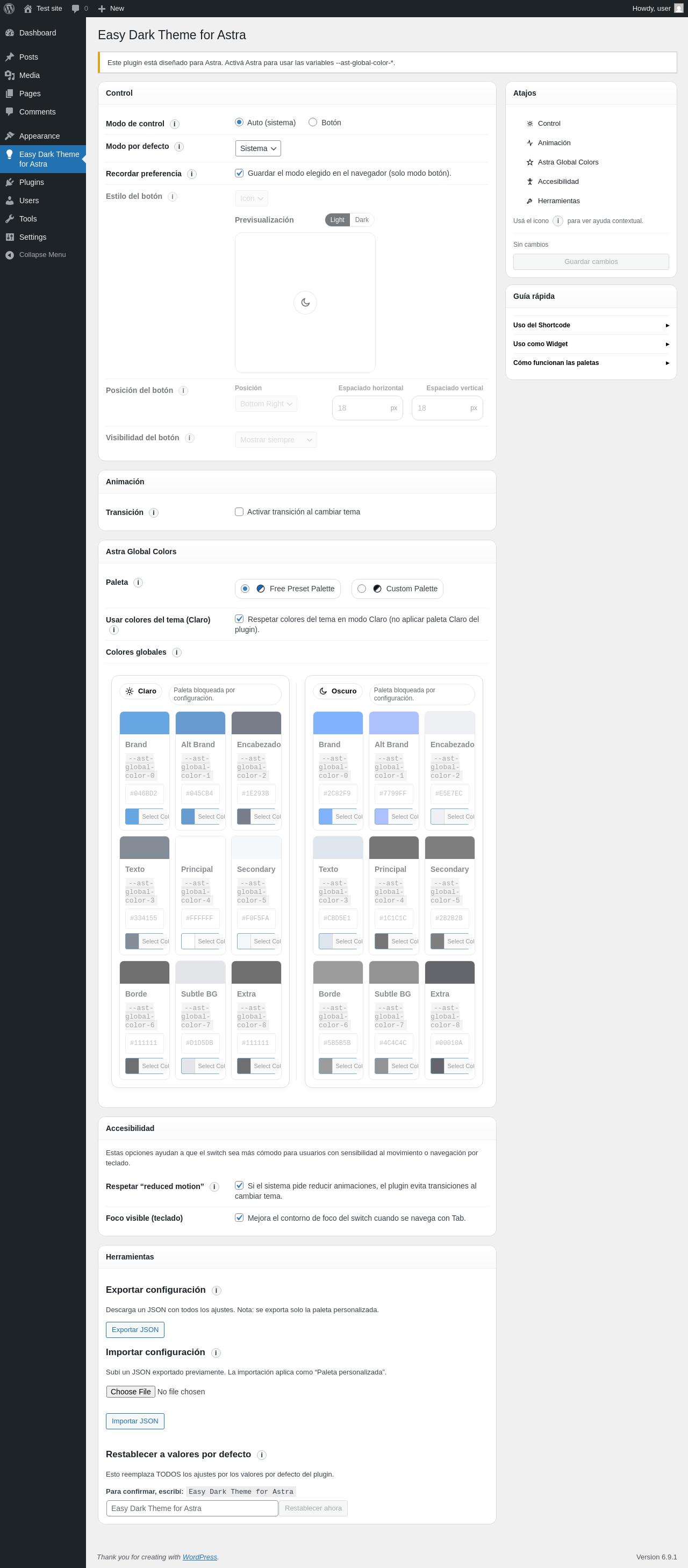Viewport: 688px width, 1568px height.
Task: Click Importar JSON button
Action: (x=135, y=1421)
